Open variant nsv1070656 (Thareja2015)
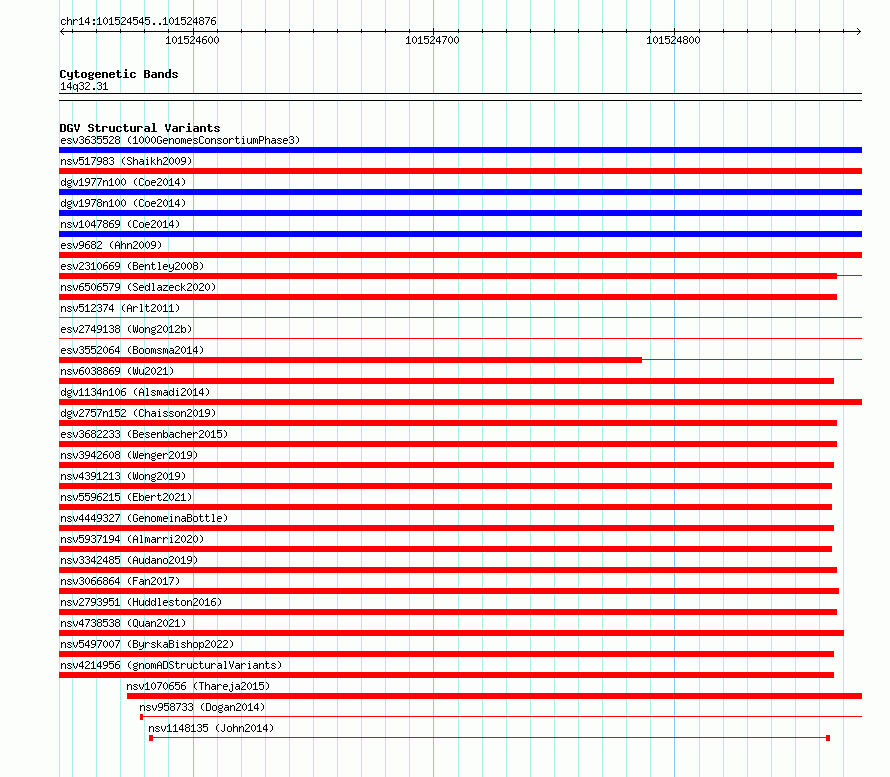Image resolution: width=890 pixels, height=777 pixels. 198,686
